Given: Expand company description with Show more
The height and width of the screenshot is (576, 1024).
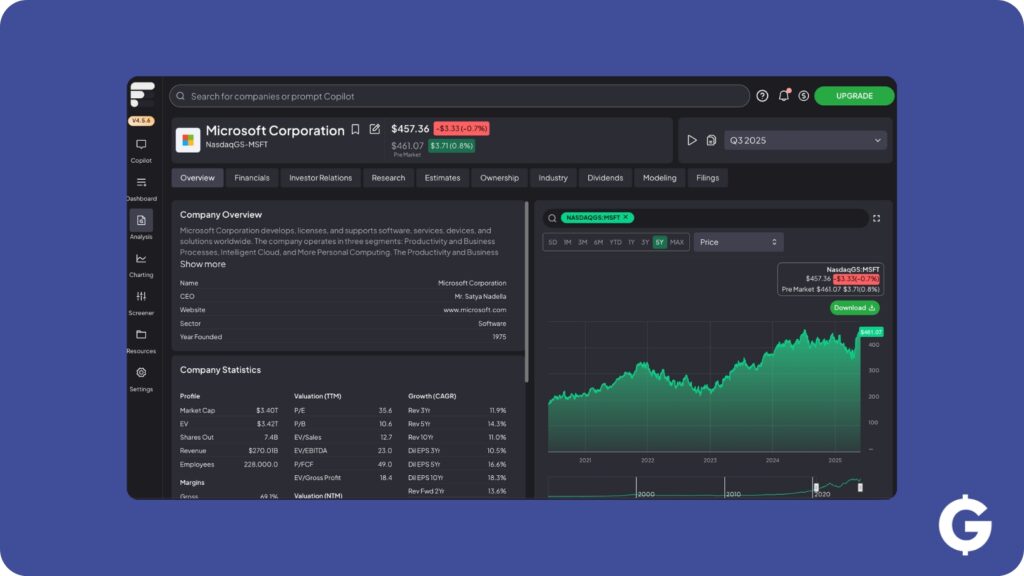Looking at the screenshot, I should point(203,265).
